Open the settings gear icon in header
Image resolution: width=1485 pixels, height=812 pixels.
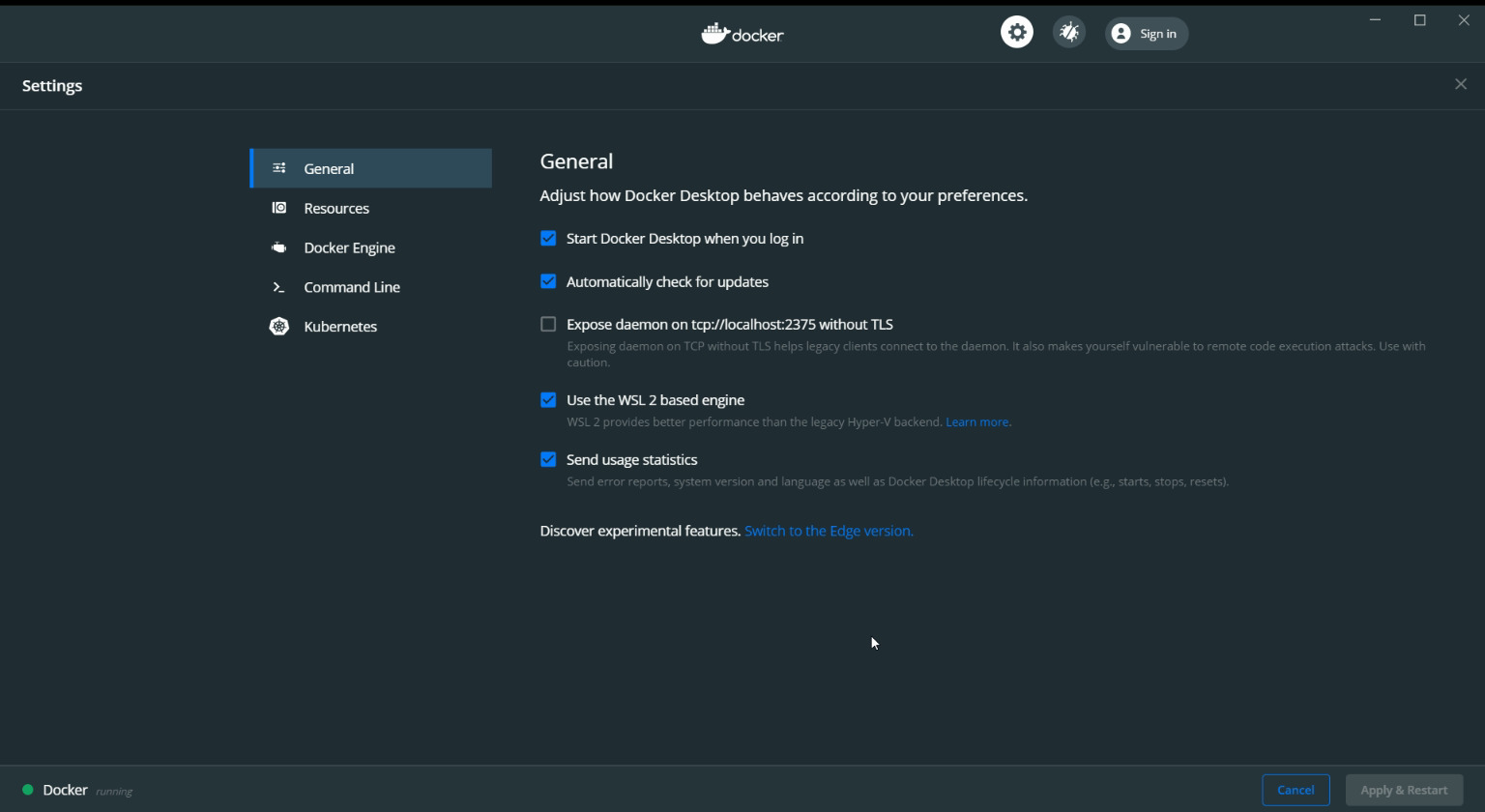coord(1016,32)
